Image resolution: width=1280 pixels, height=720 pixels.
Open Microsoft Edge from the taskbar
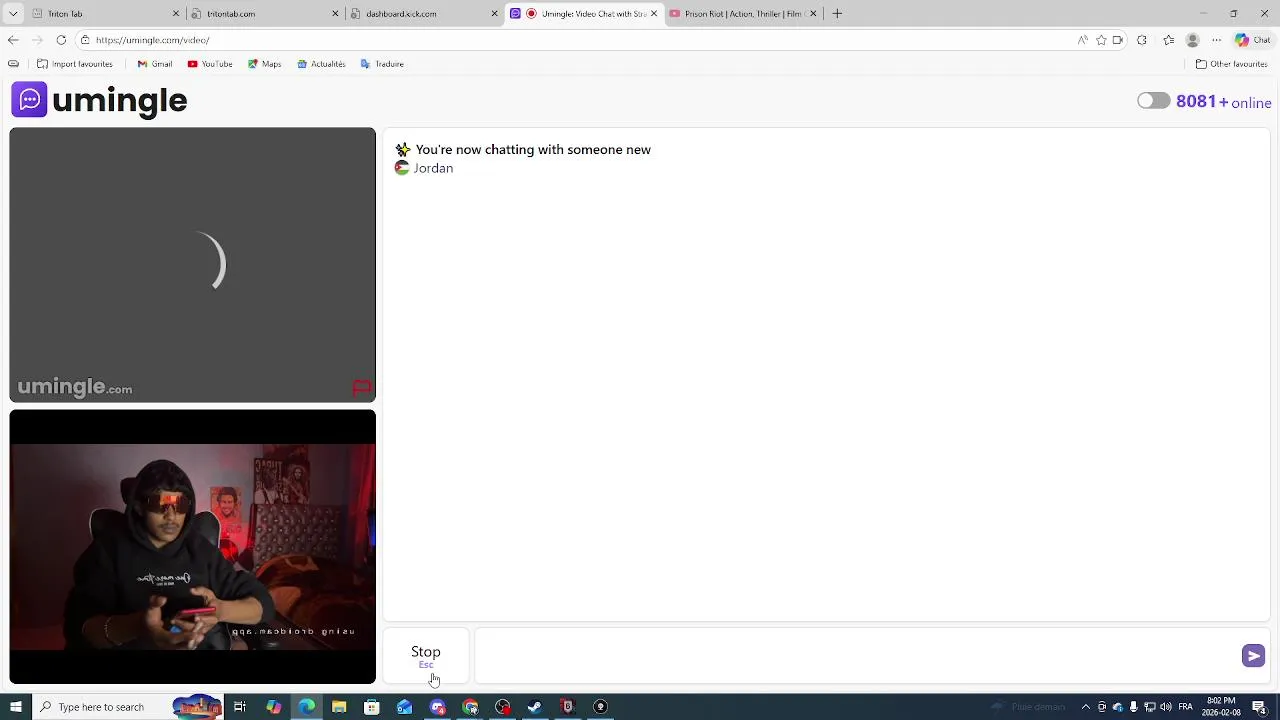[306, 707]
